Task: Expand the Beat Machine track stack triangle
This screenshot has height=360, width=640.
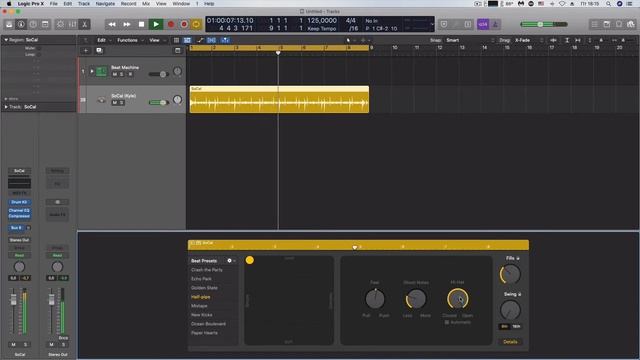Action: coord(92,71)
